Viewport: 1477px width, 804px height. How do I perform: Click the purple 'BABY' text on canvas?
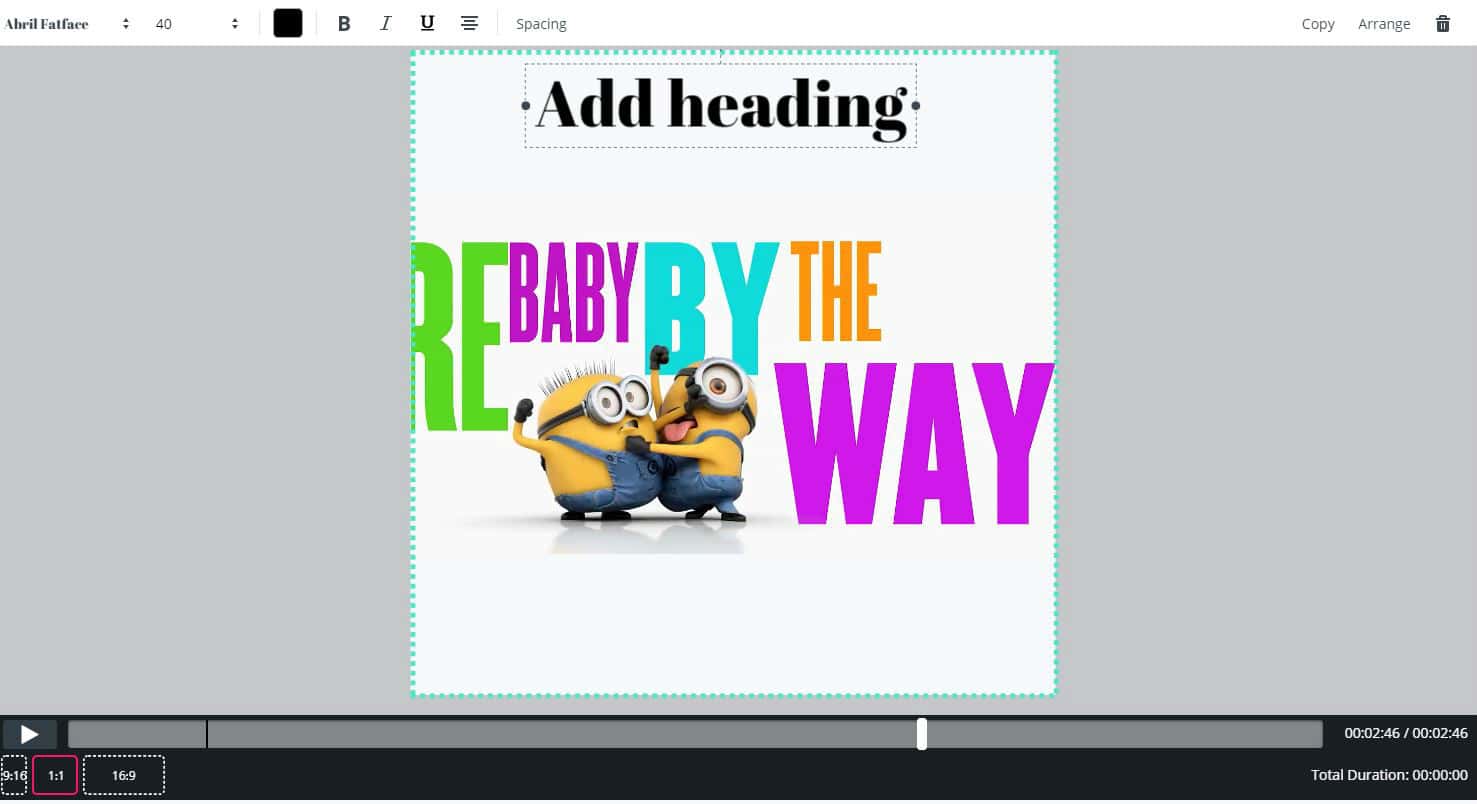(x=574, y=291)
